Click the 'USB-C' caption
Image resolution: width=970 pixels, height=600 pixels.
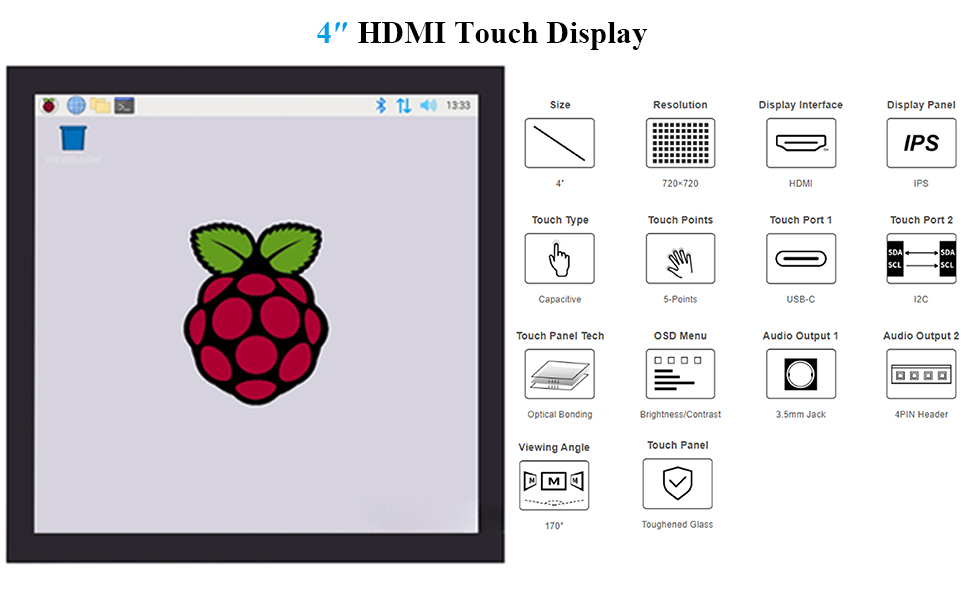pos(800,299)
